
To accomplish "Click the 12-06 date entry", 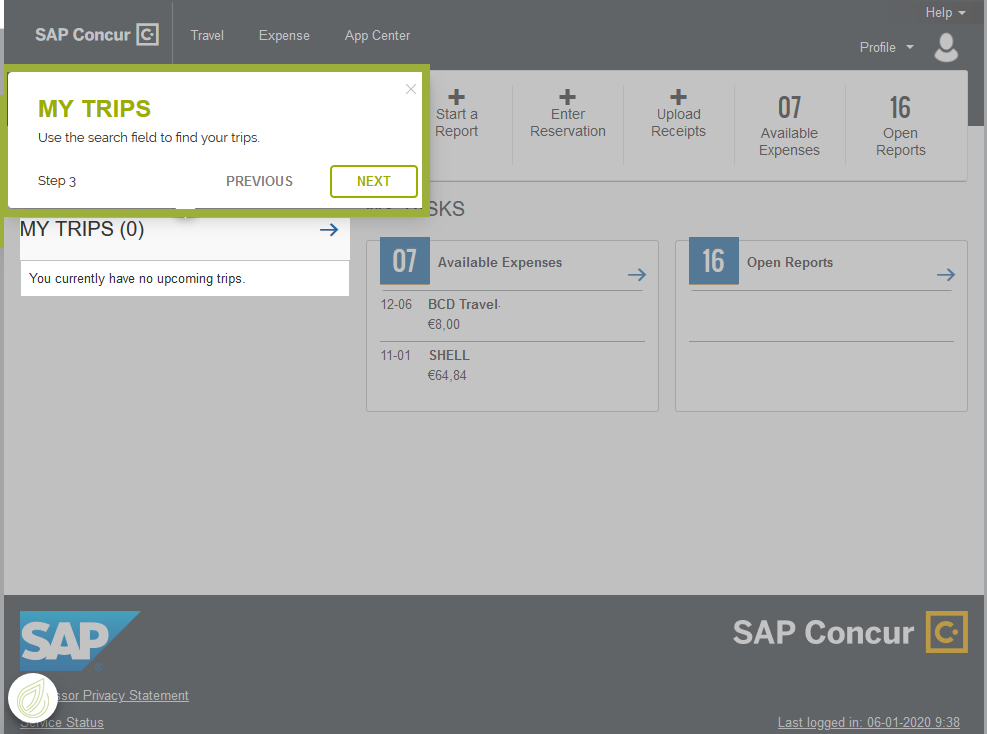I will point(396,305).
